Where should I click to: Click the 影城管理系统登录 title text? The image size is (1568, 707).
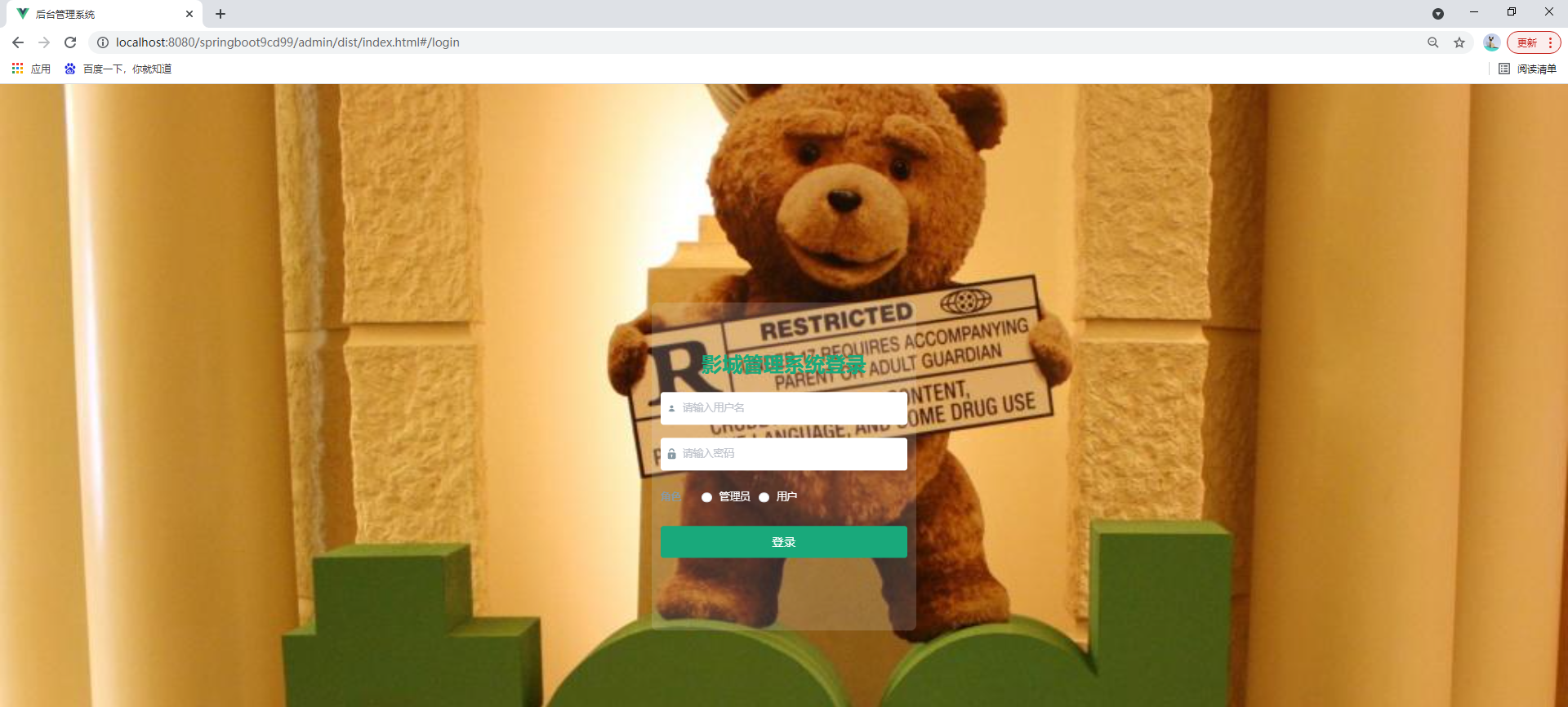click(x=783, y=364)
